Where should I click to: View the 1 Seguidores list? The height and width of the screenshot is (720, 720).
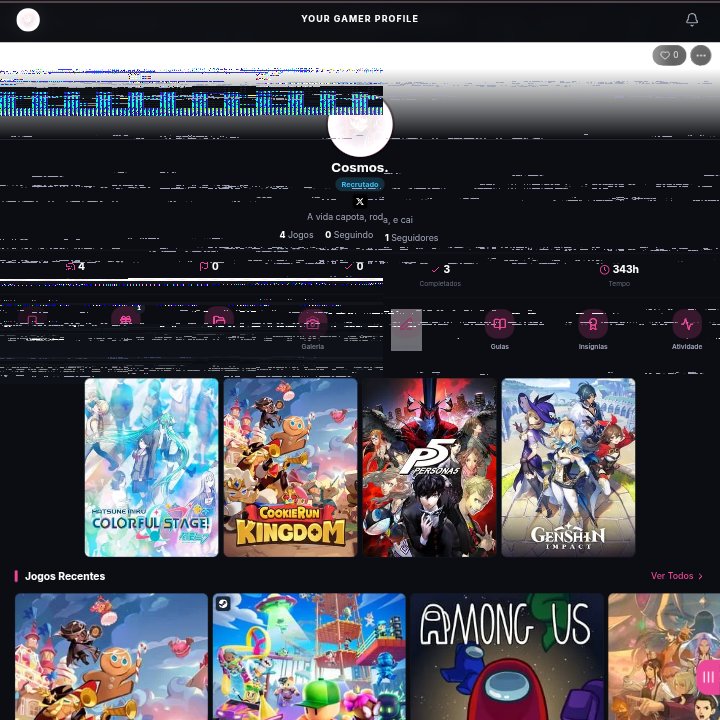pyautogui.click(x=411, y=238)
